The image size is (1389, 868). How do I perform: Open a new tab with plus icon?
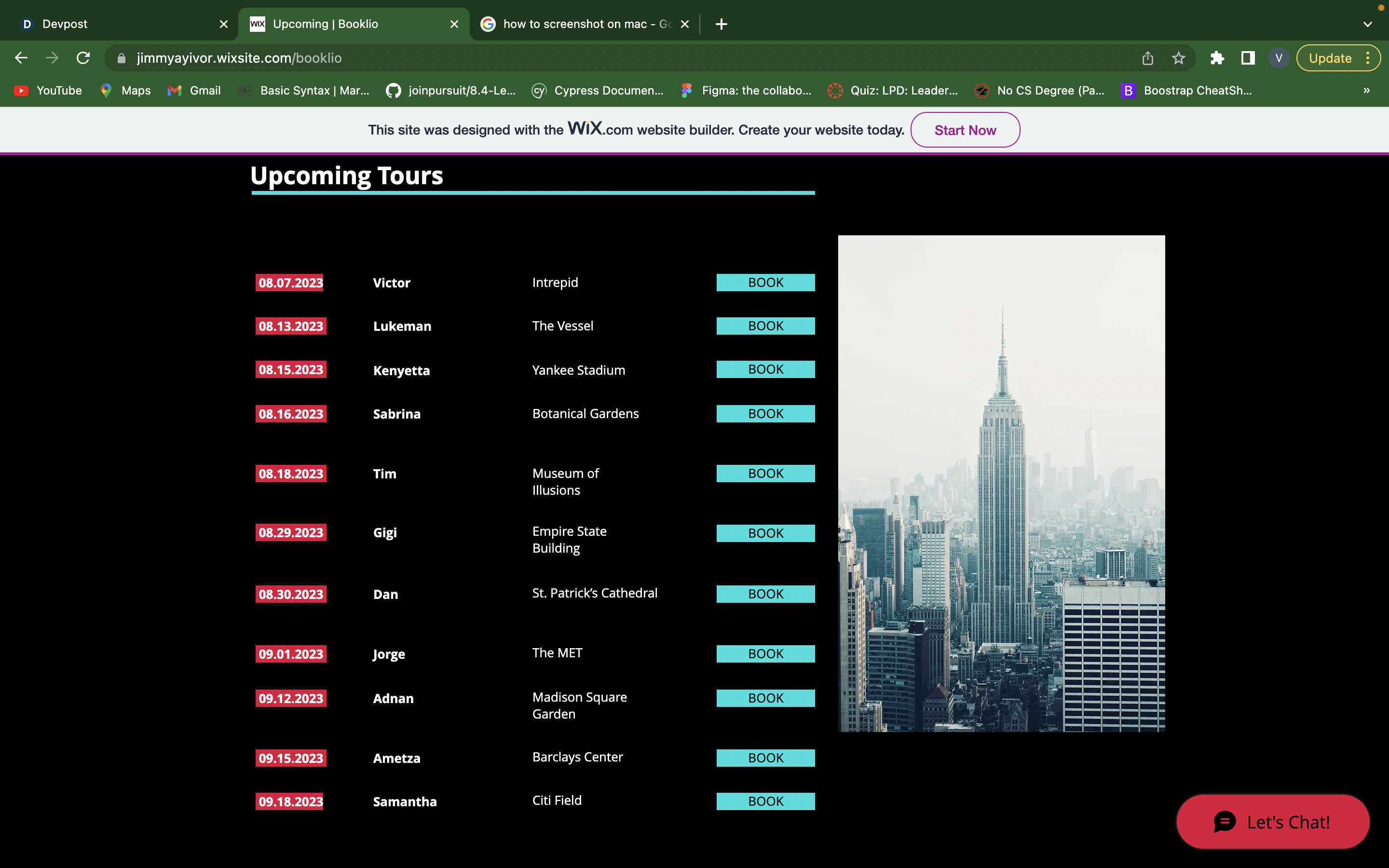pyautogui.click(x=722, y=24)
